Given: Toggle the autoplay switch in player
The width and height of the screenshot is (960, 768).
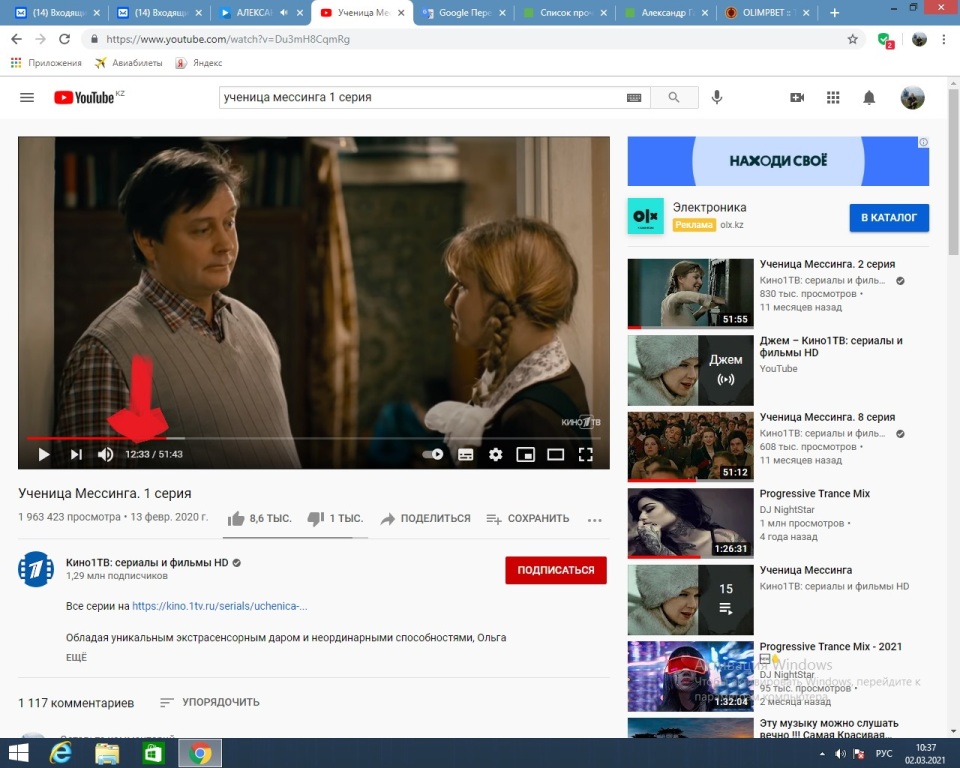Looking at the screenshot, I should (x=433, y=454).
